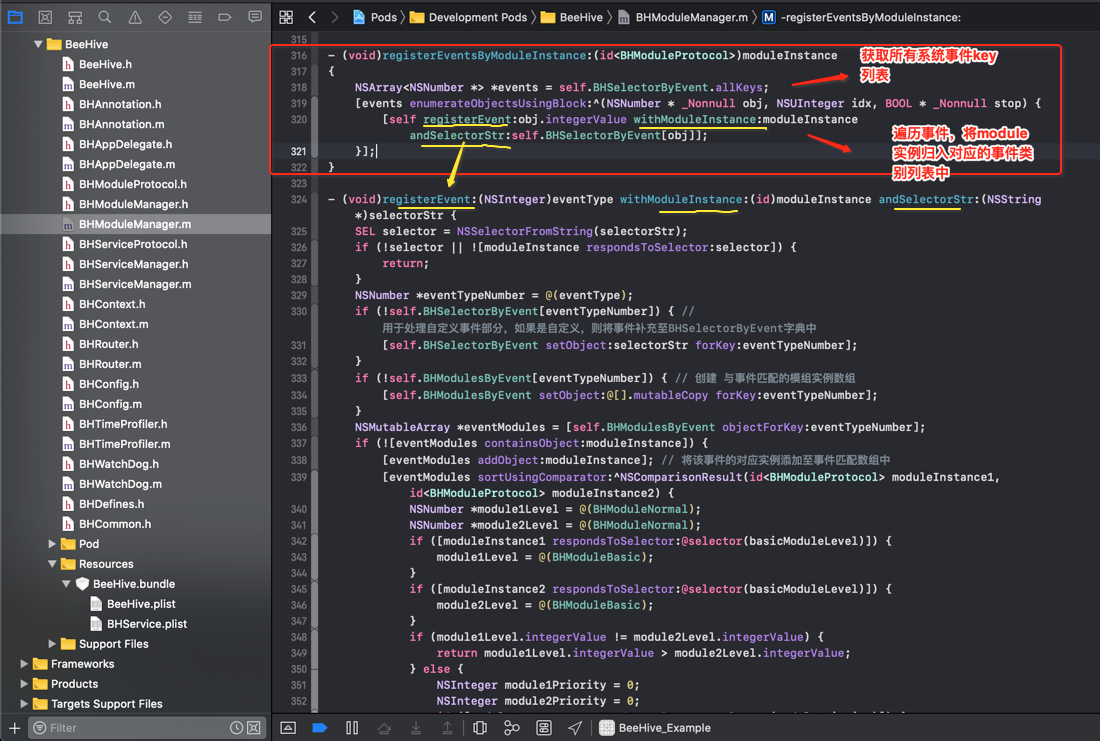Expand the Products folder
Image resolution: width=1100 pixels, height=741 pixels.
click(x=24, y=683)
